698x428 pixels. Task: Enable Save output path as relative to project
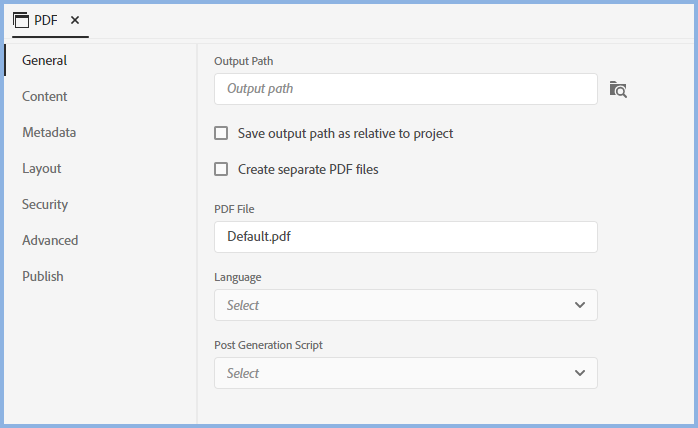tap(221, 133)
